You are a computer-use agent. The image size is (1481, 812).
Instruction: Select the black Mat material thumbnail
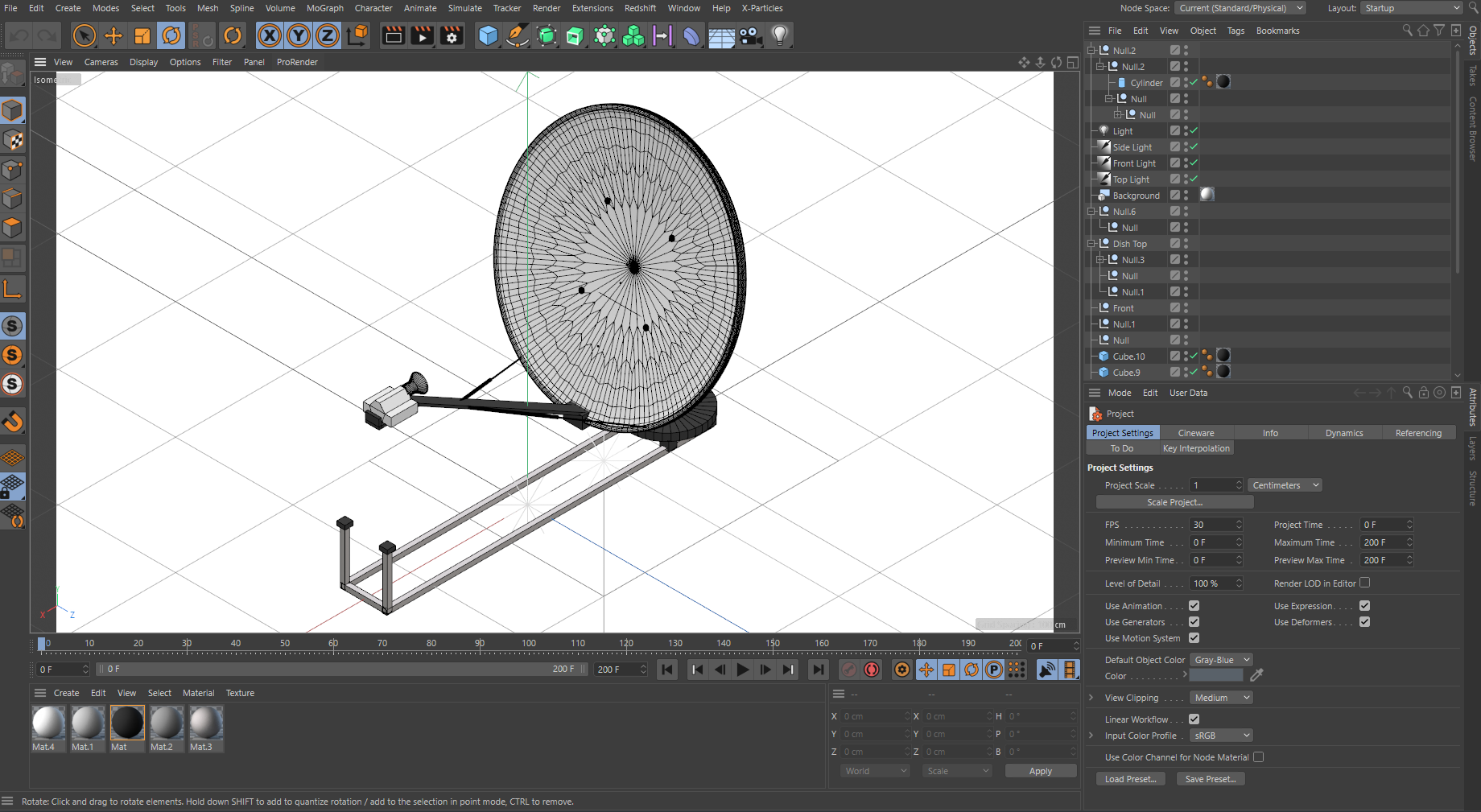pyautogui.click(x=127, y=723)
